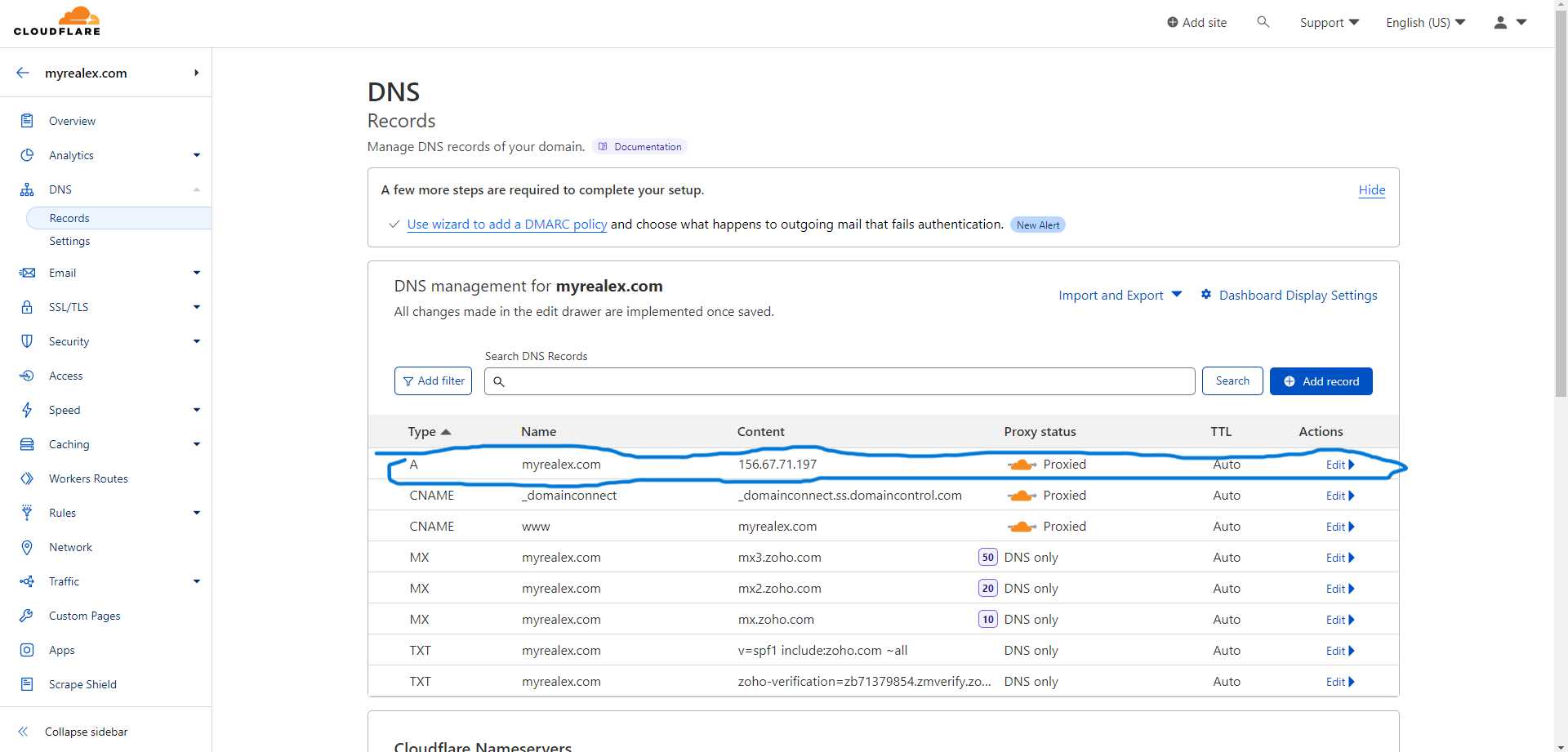
Task: Expand the Analytics submenu arrow
Action: click(197, 155)
